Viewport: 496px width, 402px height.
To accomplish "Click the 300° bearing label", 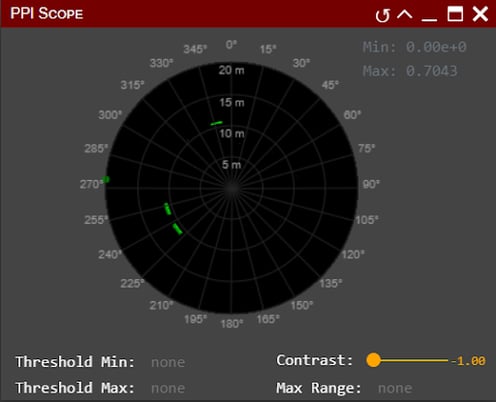I will (110, 115).
